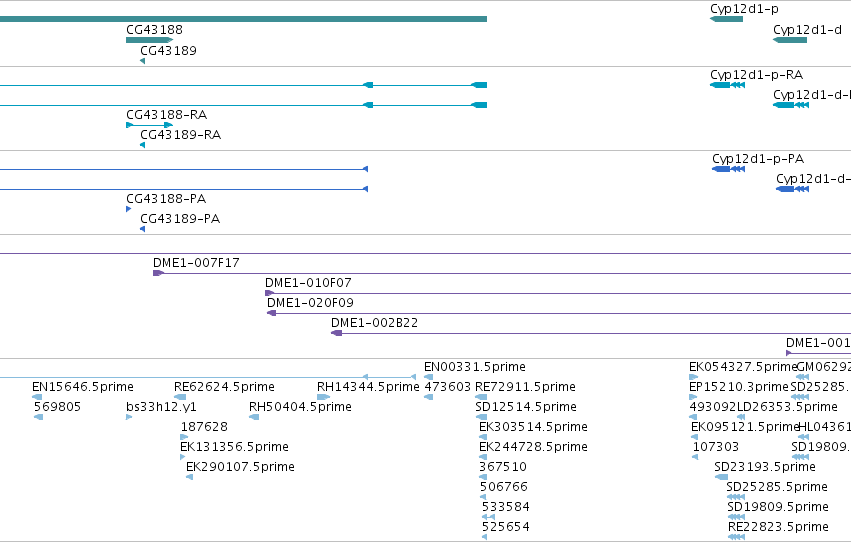Select CG43188-RA transcript glyph
The image size is (851, 542).
click(x=149, y=125)
